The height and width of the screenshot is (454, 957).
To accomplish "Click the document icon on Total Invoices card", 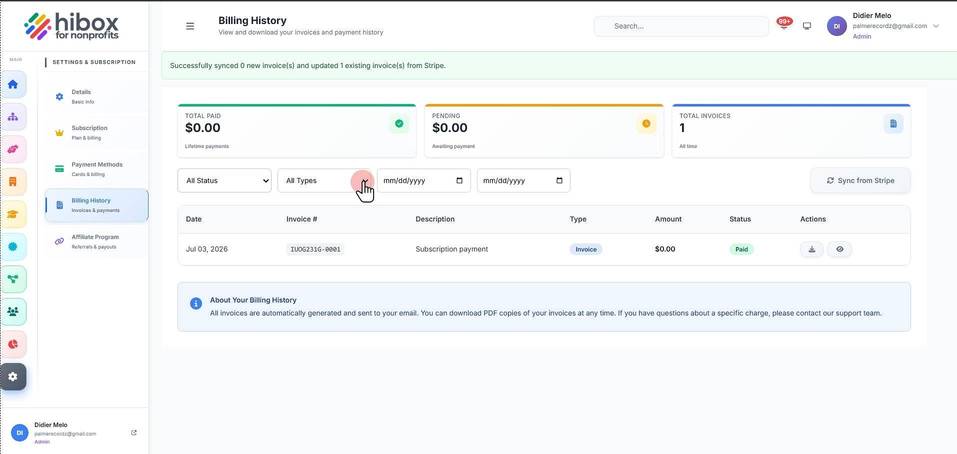I will [x=894, y=124].
